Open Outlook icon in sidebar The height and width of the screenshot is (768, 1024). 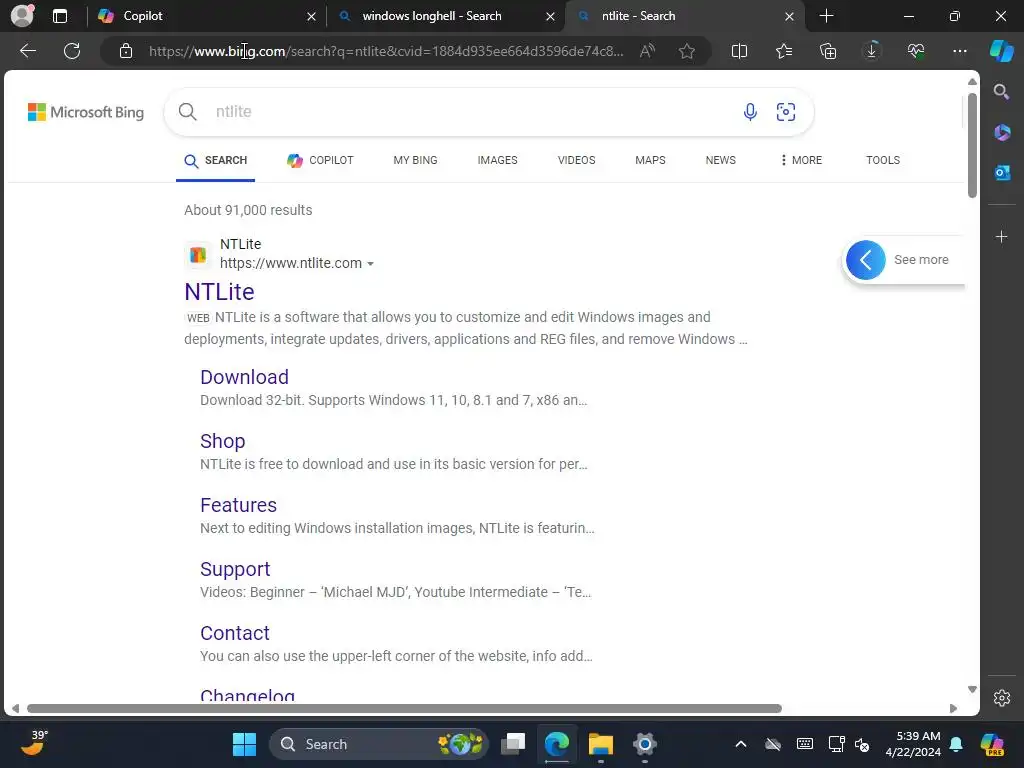coord(1002,172)
